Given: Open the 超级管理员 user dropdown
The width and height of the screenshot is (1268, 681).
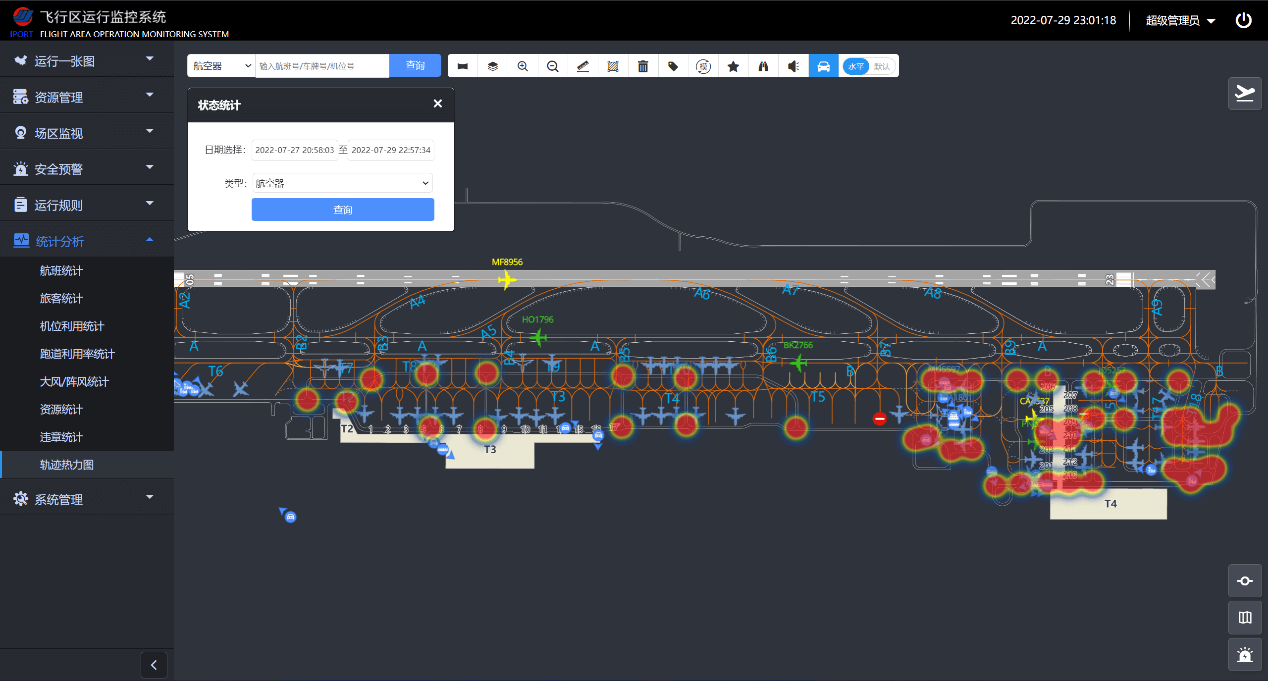Looking at the screenshot, I should tap(1180, 20).
